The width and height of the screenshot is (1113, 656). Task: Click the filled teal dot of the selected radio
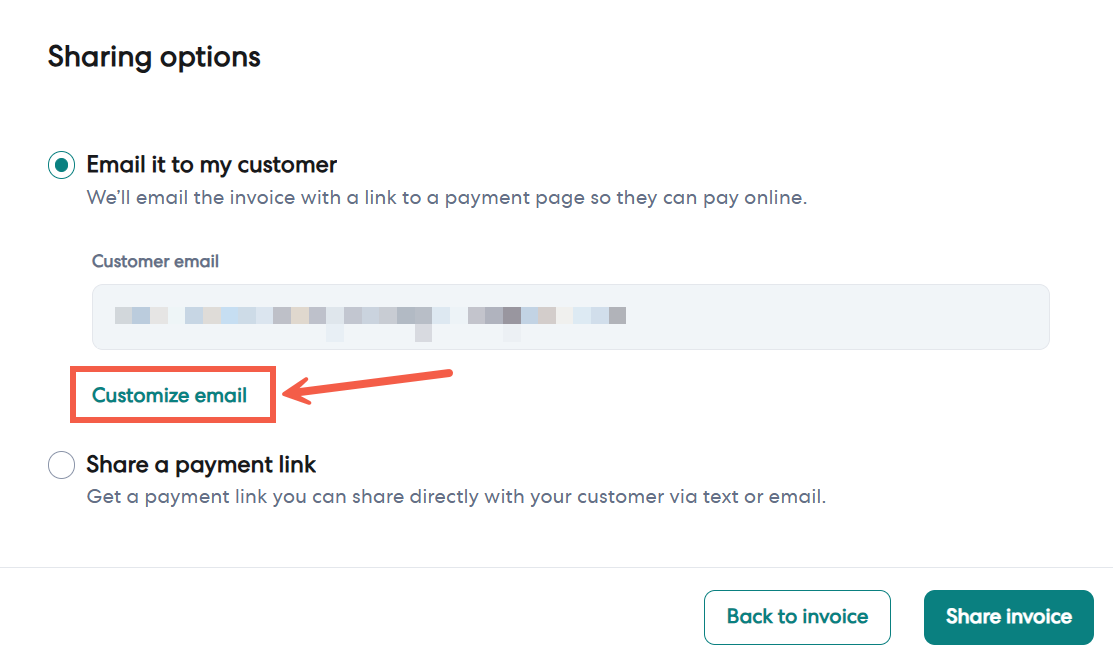point(61,165)
